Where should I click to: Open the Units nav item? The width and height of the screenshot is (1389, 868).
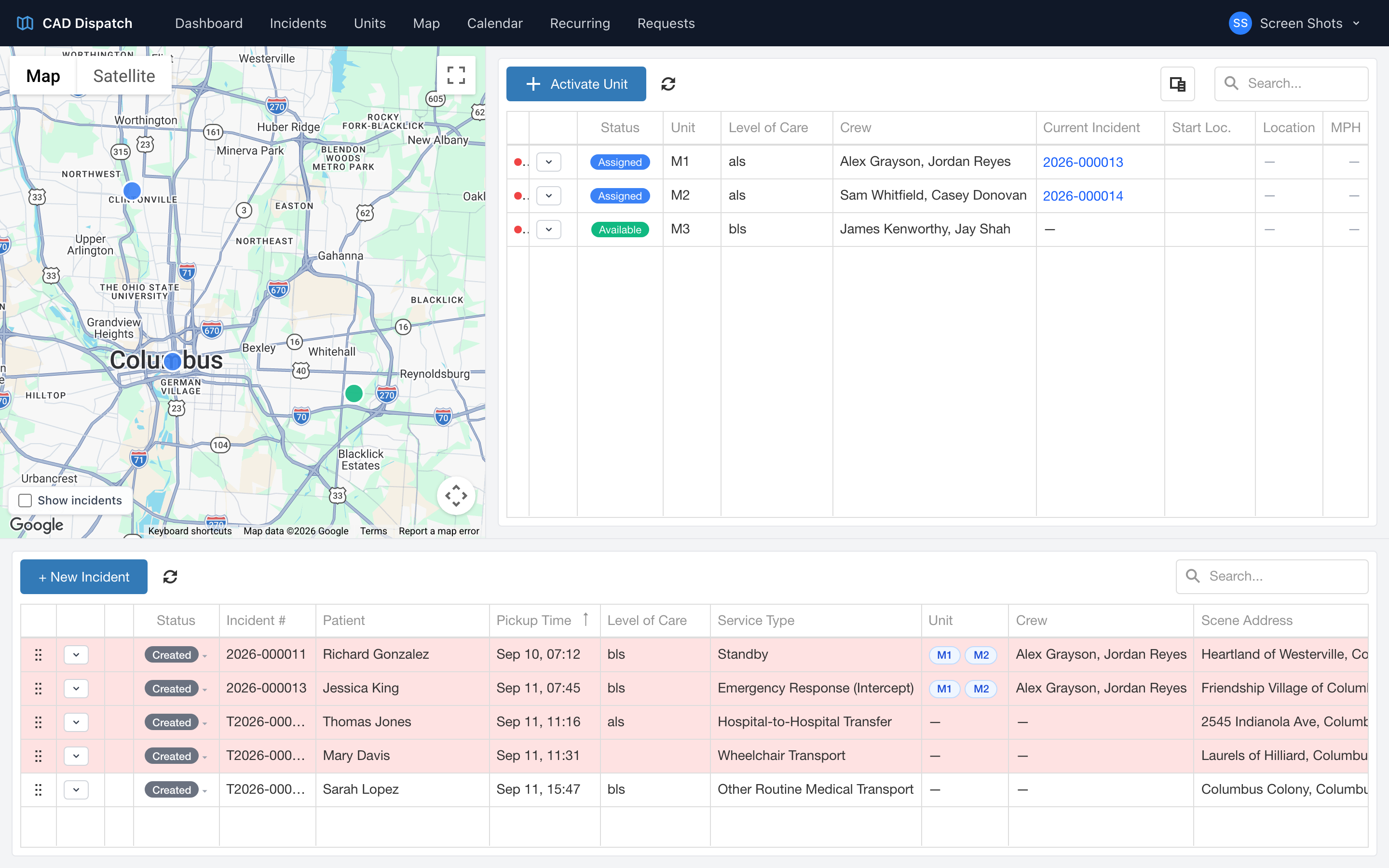tap(369, 23)
